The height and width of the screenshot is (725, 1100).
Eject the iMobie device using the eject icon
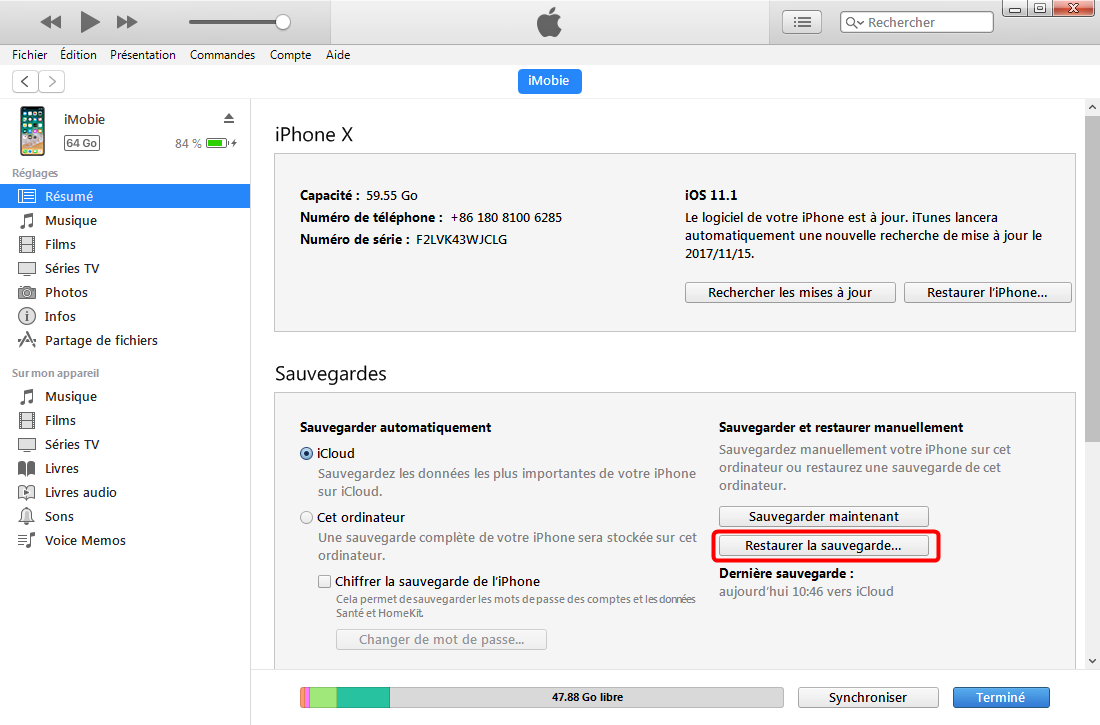coord(229,118)
